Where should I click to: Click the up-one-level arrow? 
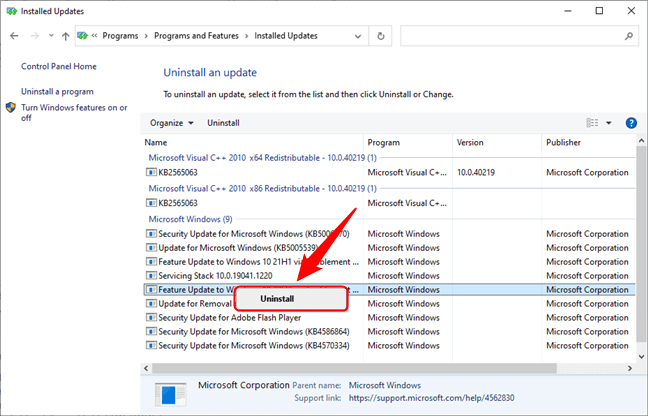[x=65, y=36]
